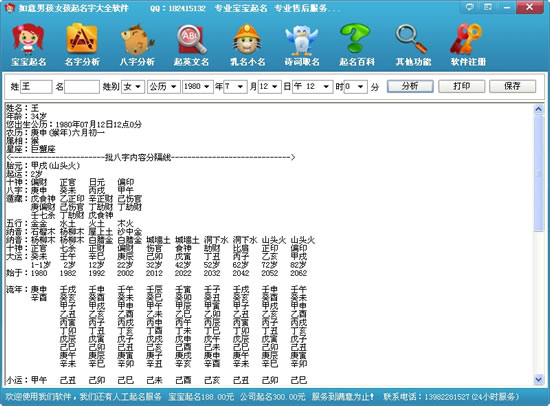Expand the 公历 calendar type dropdown
This screenshot has width=550, height=406.
click(164, 86)
